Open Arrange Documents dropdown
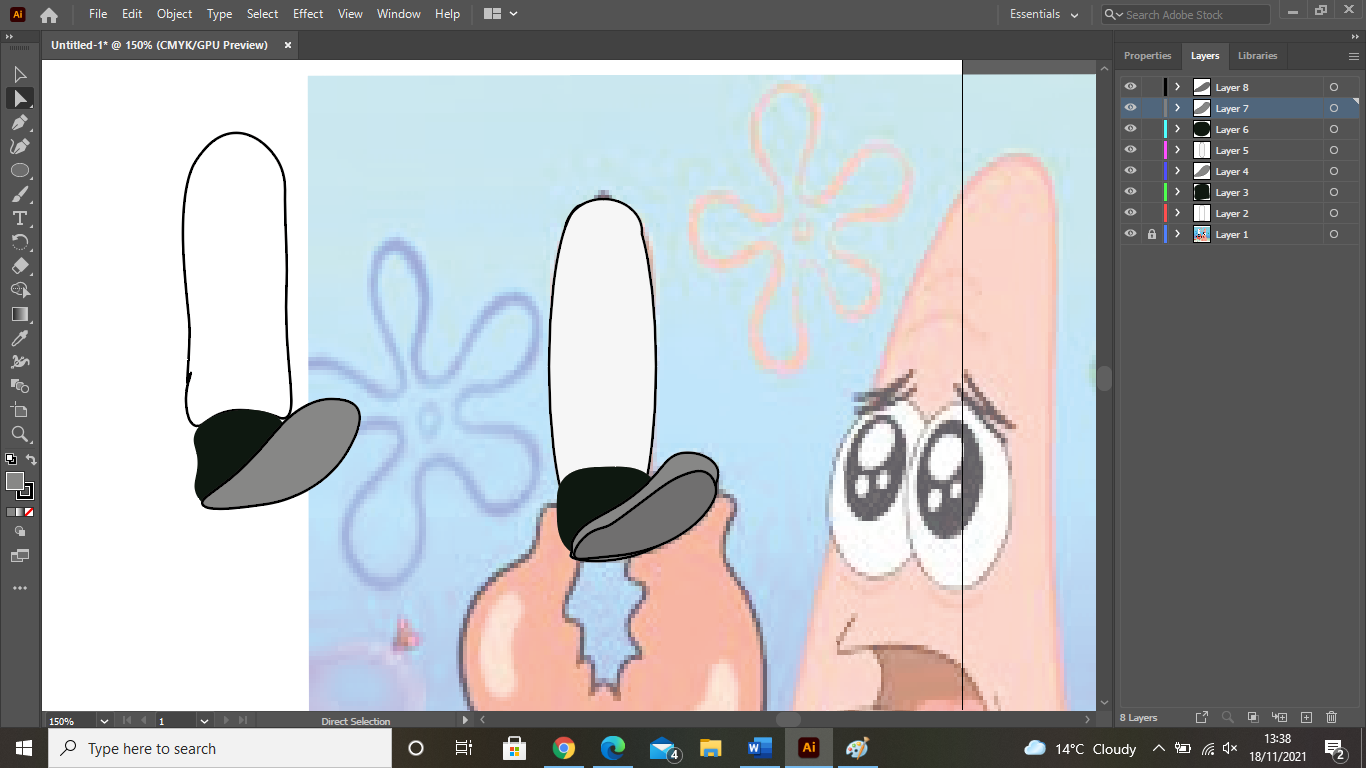This screenshot has height=768, width=1366. click(500, 14)
